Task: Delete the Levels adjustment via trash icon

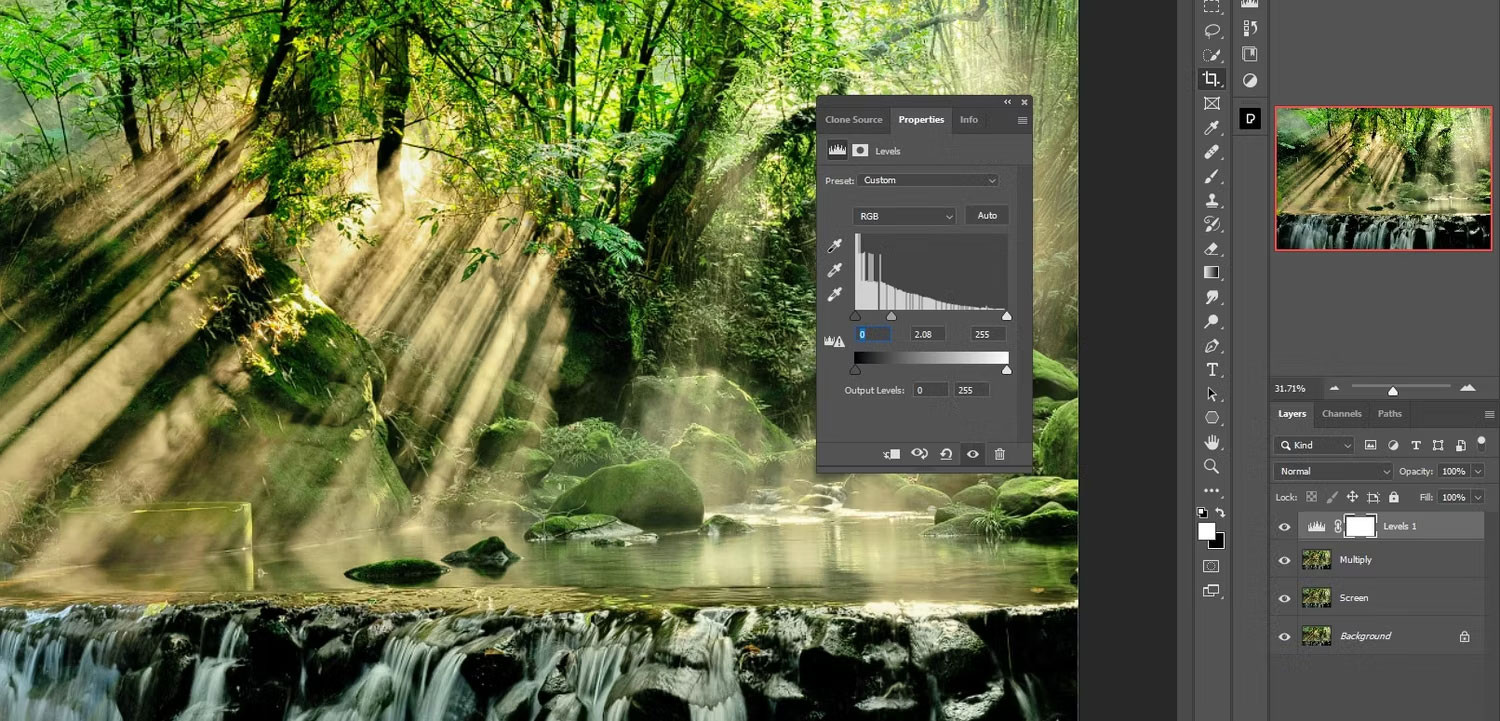Action: point(999,454)
